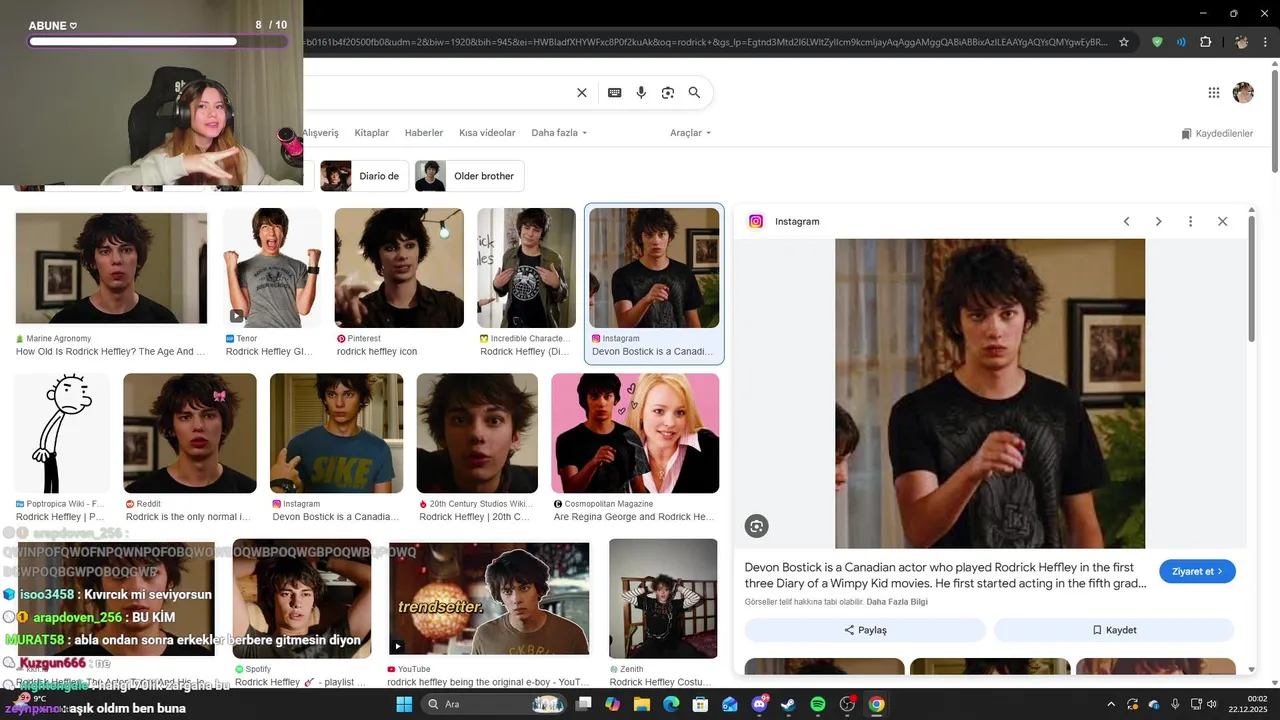Open Microsoft Edge from the taskbar
This screenshot has height=720, width=1280.
pyautogui.click(x=671, y=704)
